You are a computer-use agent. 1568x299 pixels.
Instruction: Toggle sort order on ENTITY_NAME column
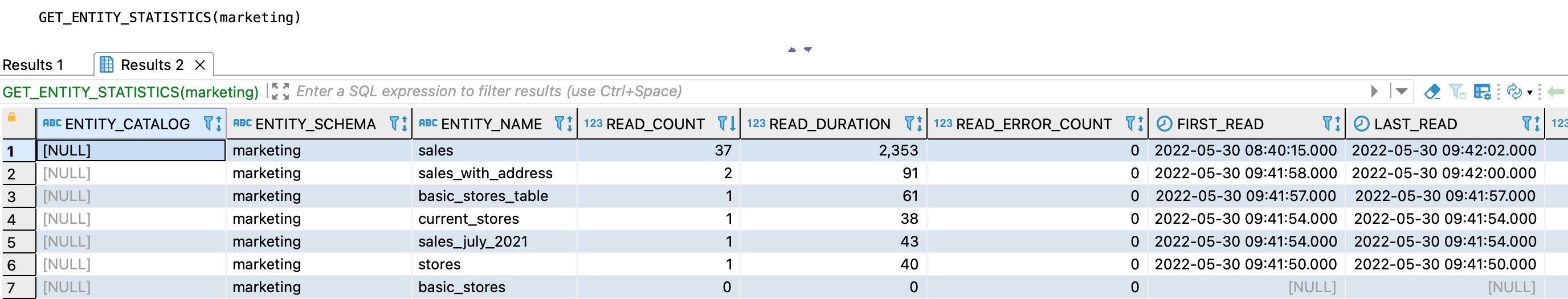[569, 124]
